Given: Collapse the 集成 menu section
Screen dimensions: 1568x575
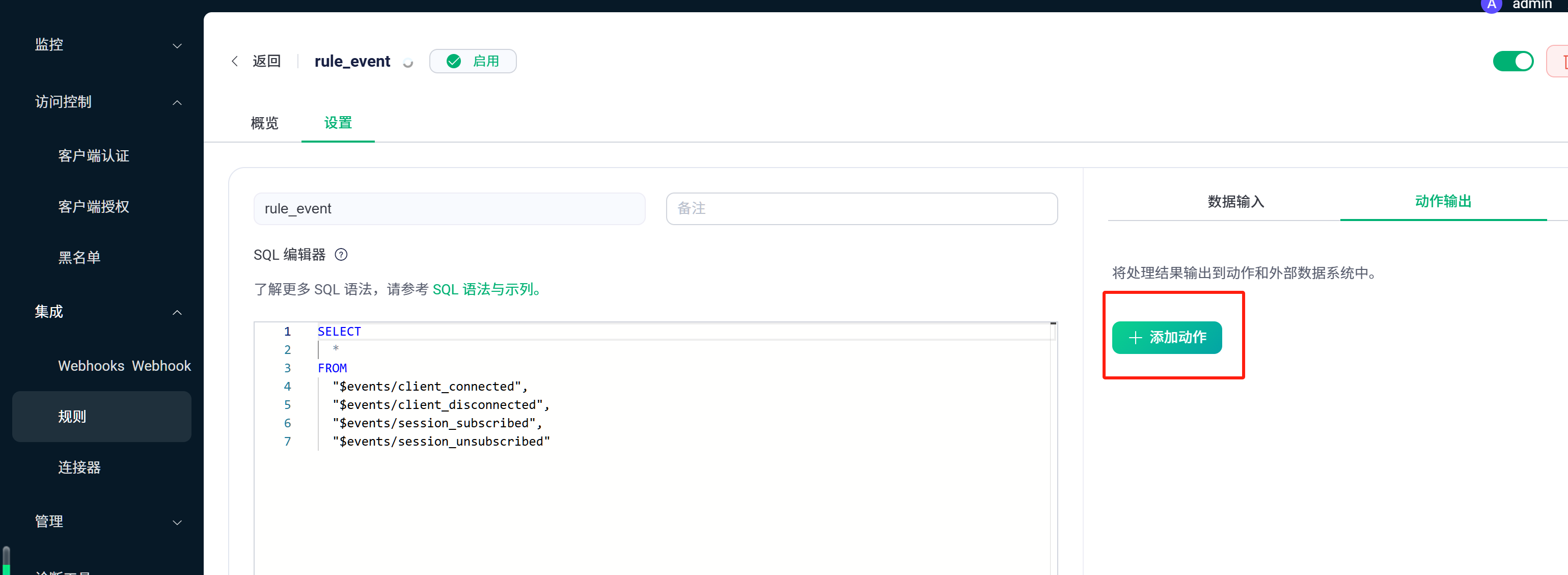Looking at the screenshot, I should pyautogui.click(x=109, y=312).
